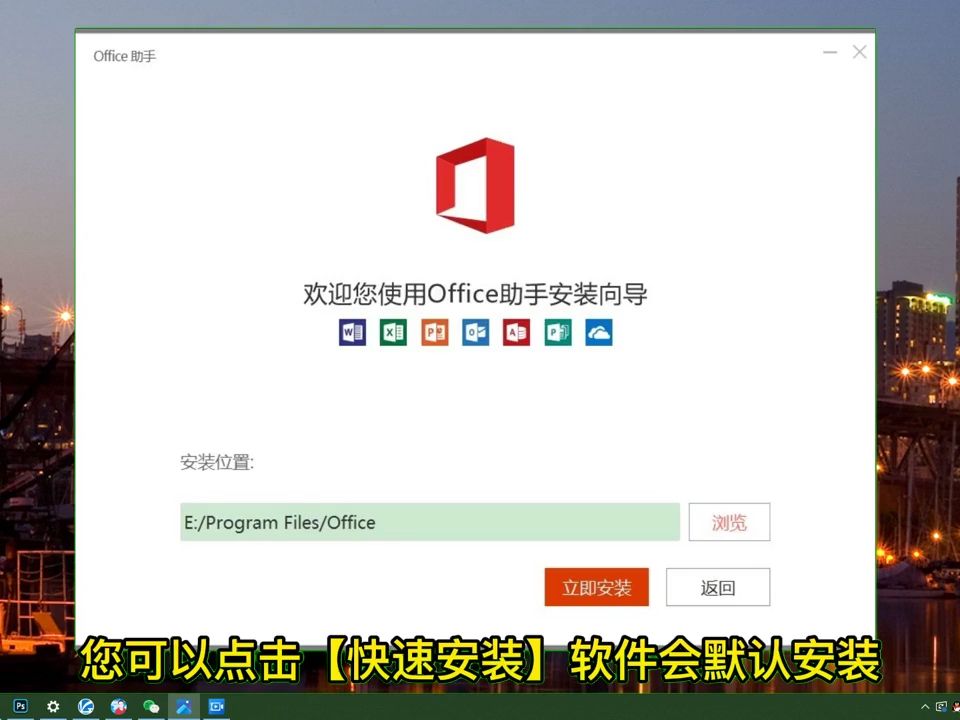Screen dimensions: 960x720
Task: Click the install path input field
Action: point(430,522)
